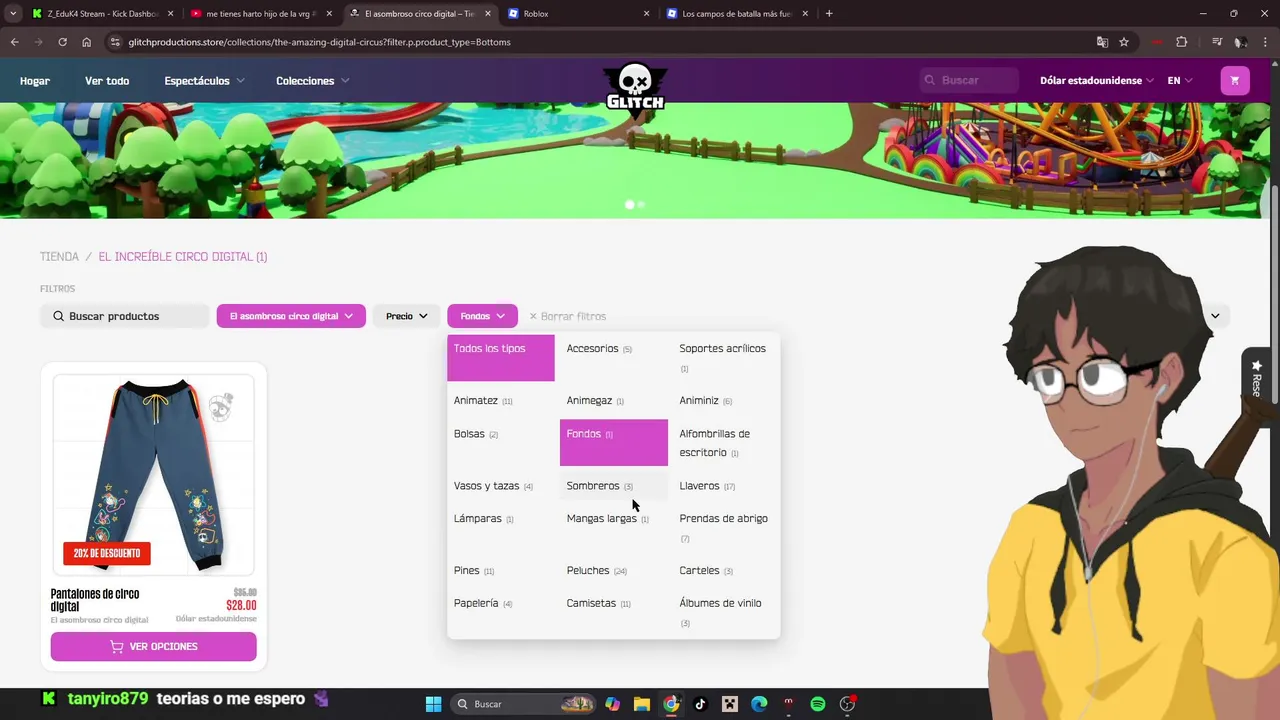Open a new browser tab
The image size is (1280, 720).
click(829, 14)
